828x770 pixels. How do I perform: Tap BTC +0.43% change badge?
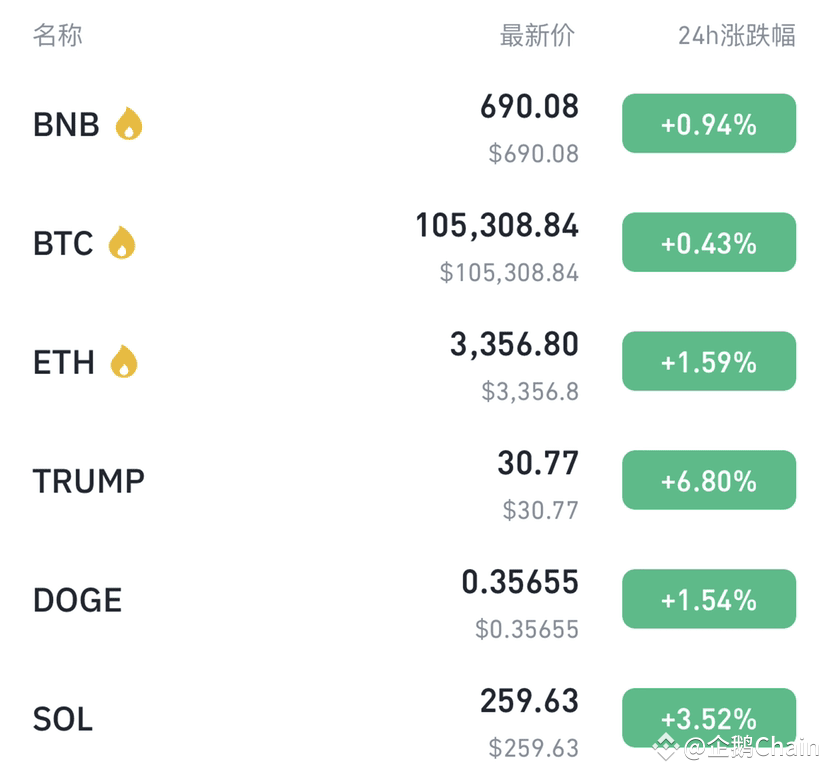[x=709, y=242]
